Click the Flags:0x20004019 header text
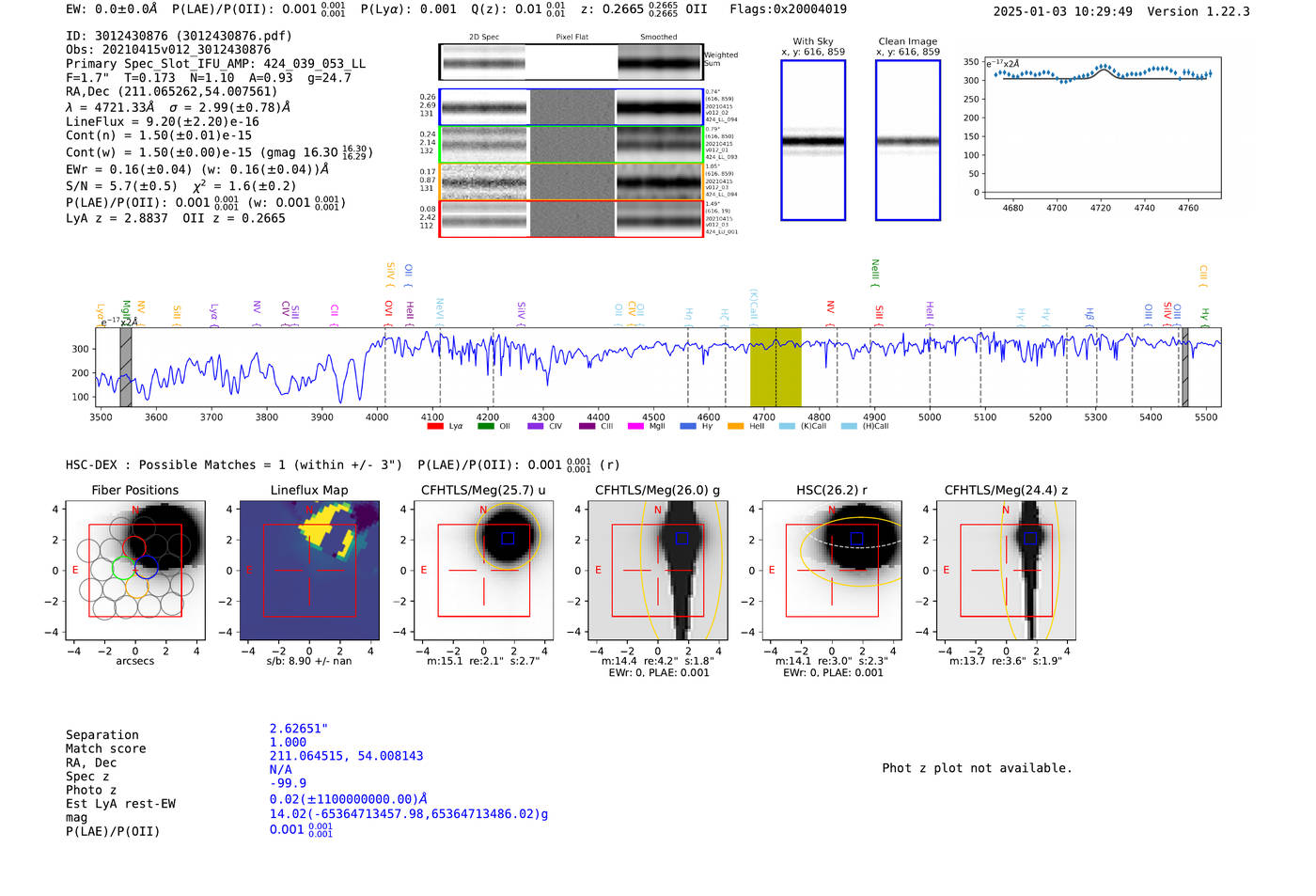Viewport: 1316px width, 896px height. [x=788, y=9]
